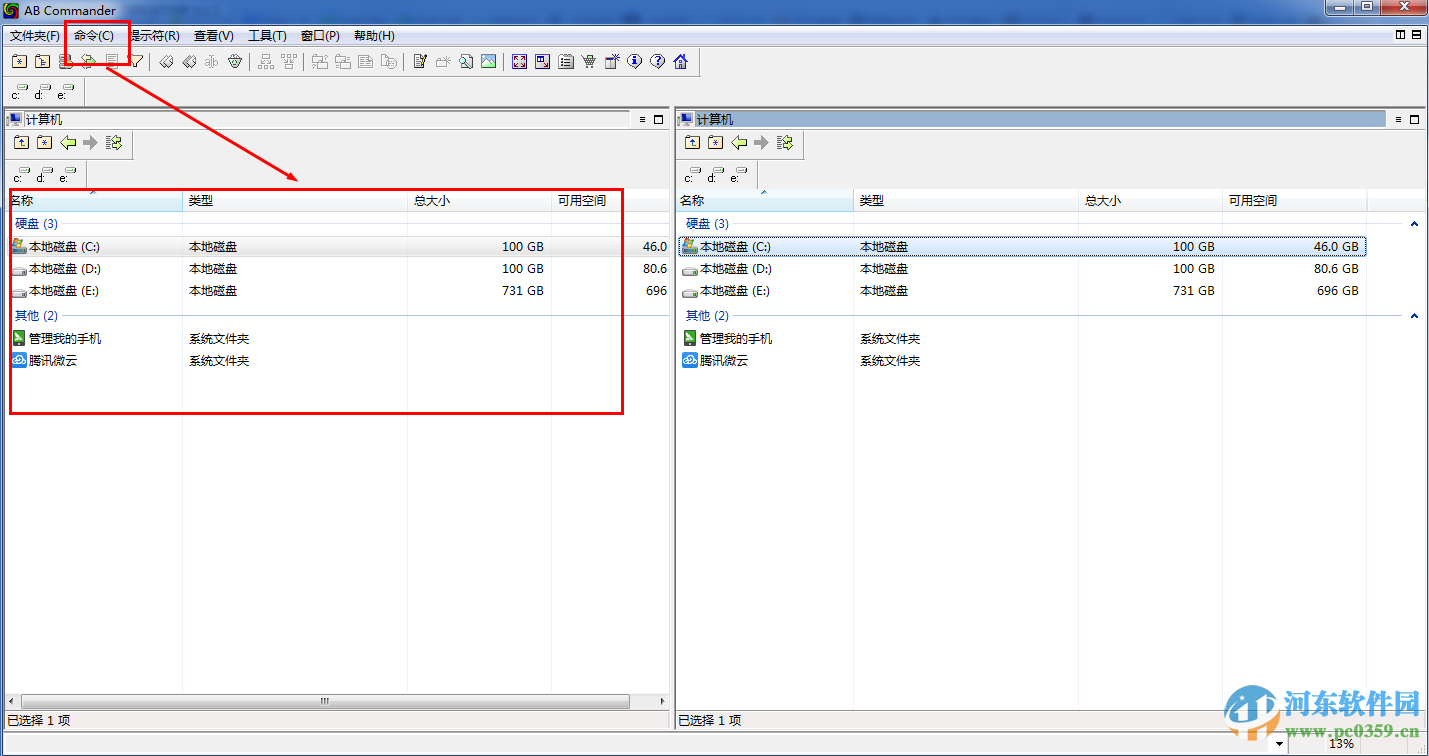Open favorites star folder in the left panel
1429x756 pixels.
(x=44, y=143)
